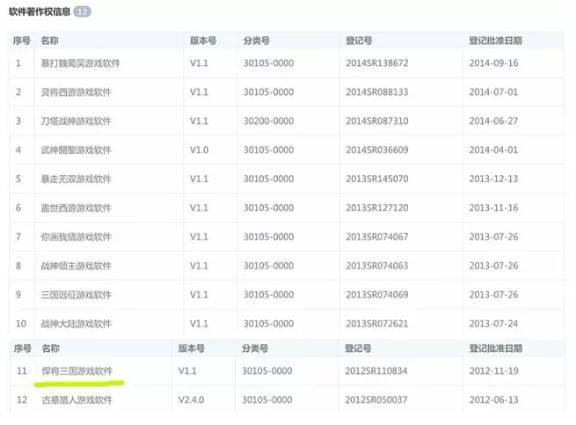Select the date 2012-06-13 cell
576x425 pixels.
coord(494,400)
